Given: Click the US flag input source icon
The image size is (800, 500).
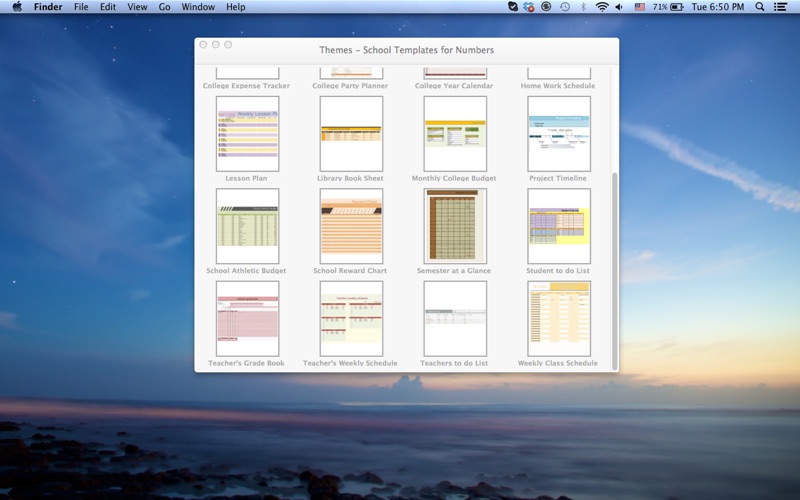Looking at the screenshot, I should (x=640, y=7).
